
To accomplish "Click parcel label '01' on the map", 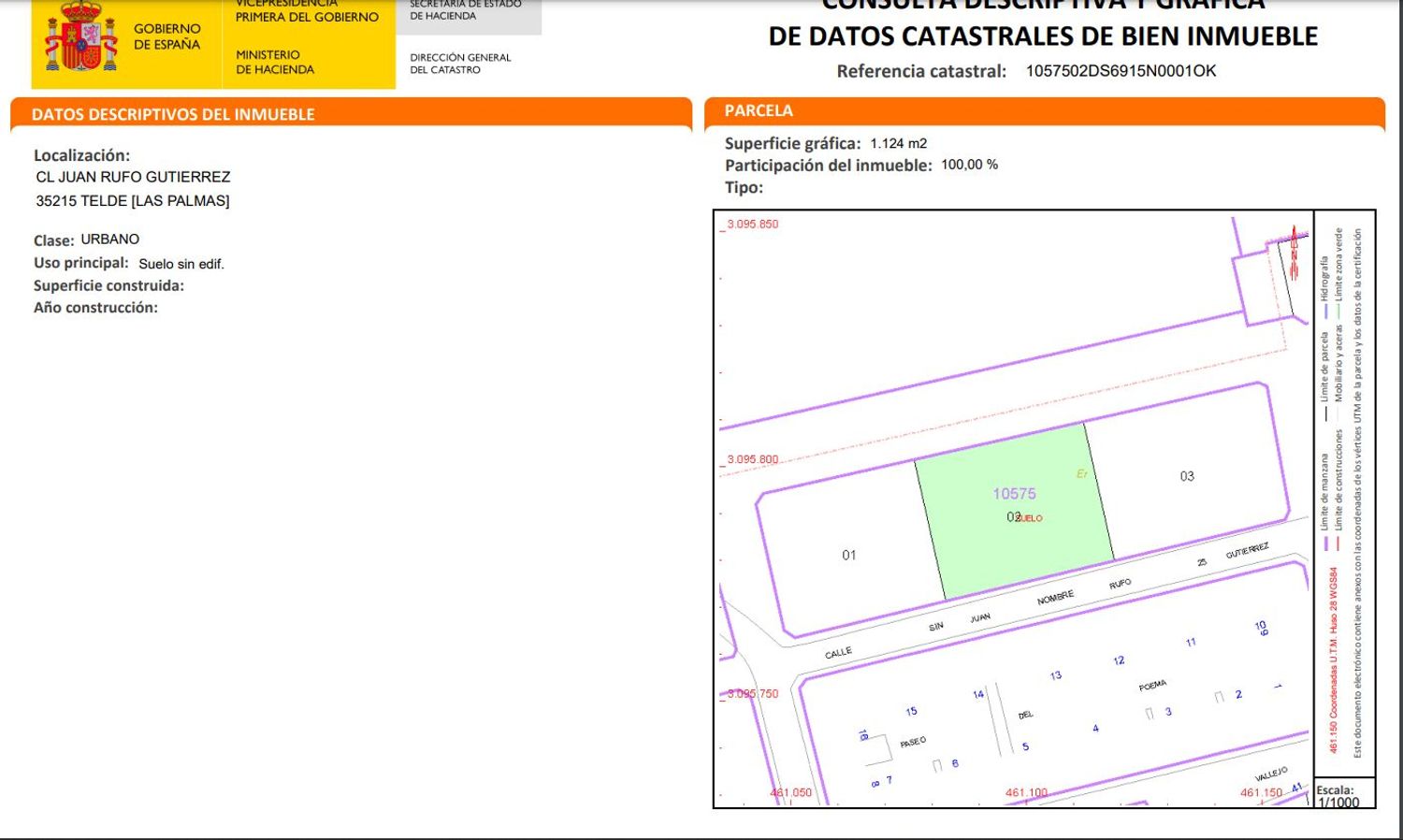I will [849, 555].
